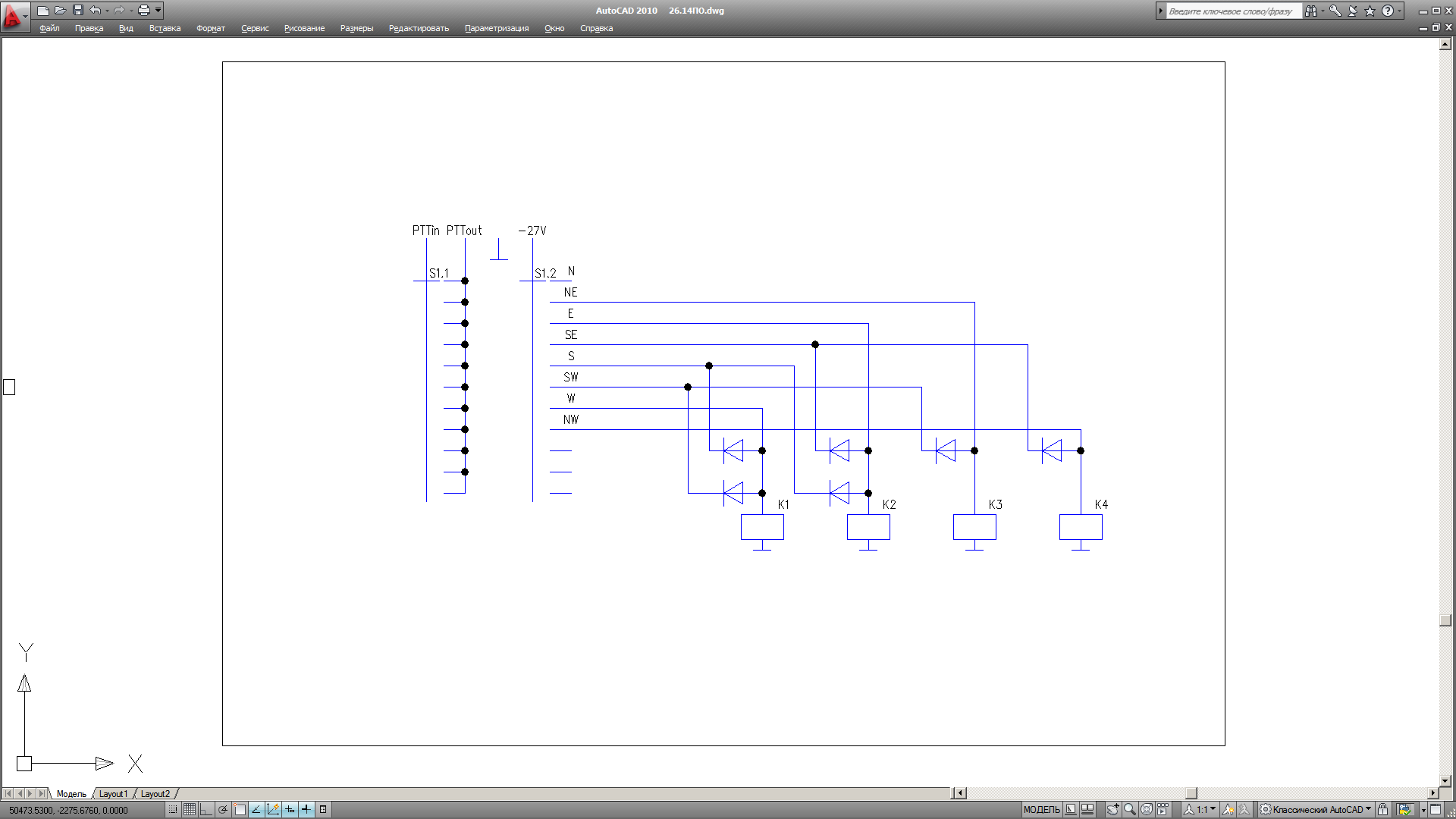The width and height of the screenshot is (1456, 819).
Task: Open the Справка menu
Action: coord(596,29)
